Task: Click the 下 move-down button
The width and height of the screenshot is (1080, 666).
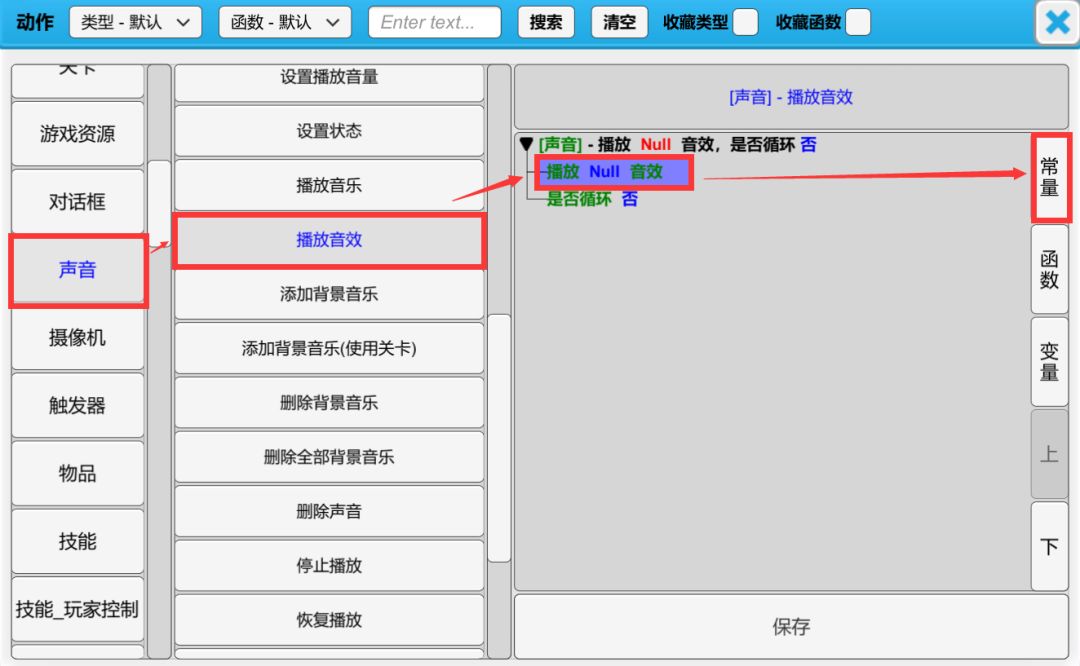Action: pos(1049,547)
